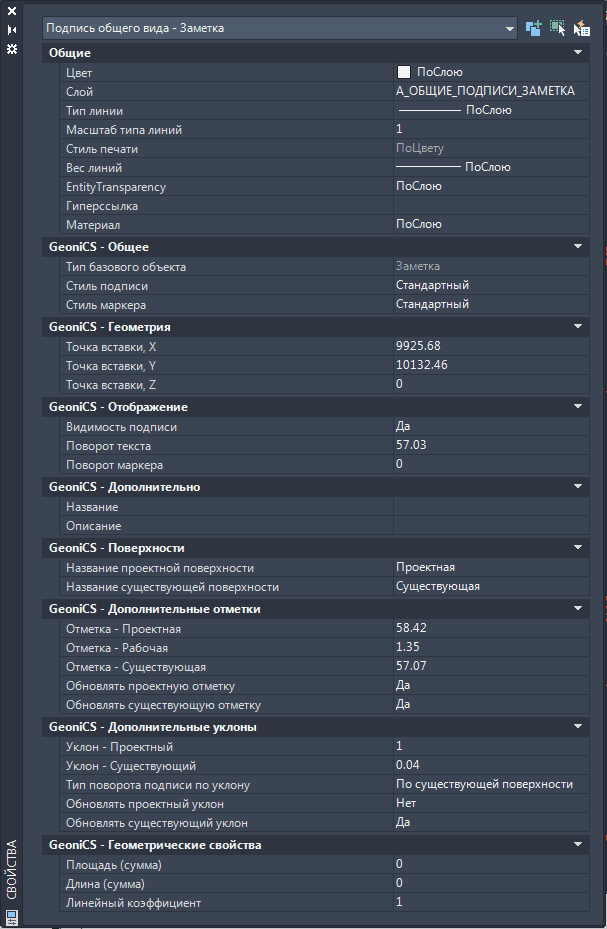Collapse the 'GeoniCS - Поверхности' section
The image size is (607, 929).
click(x=577, y=548)
